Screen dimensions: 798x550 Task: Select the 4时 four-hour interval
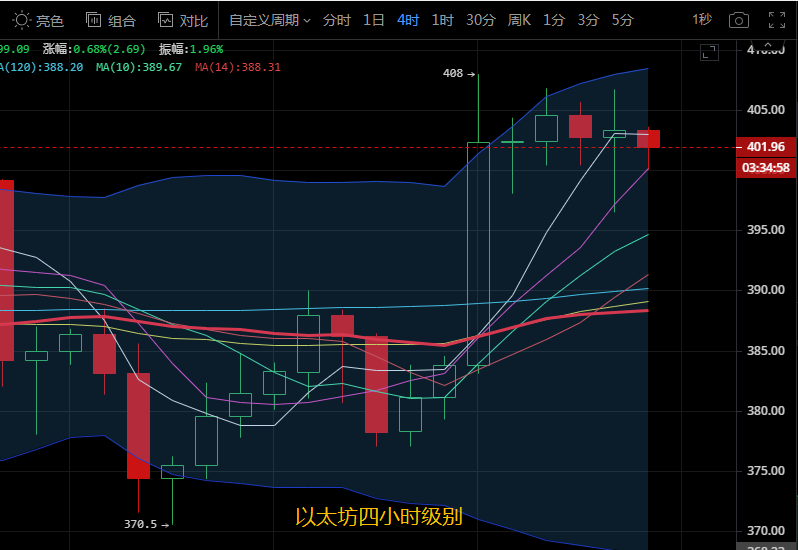408,20
